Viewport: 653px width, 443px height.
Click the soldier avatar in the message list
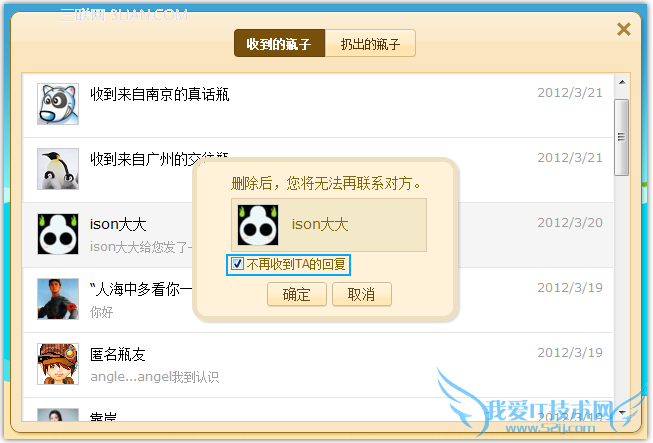pyautogui.click(x=58, y=299)
